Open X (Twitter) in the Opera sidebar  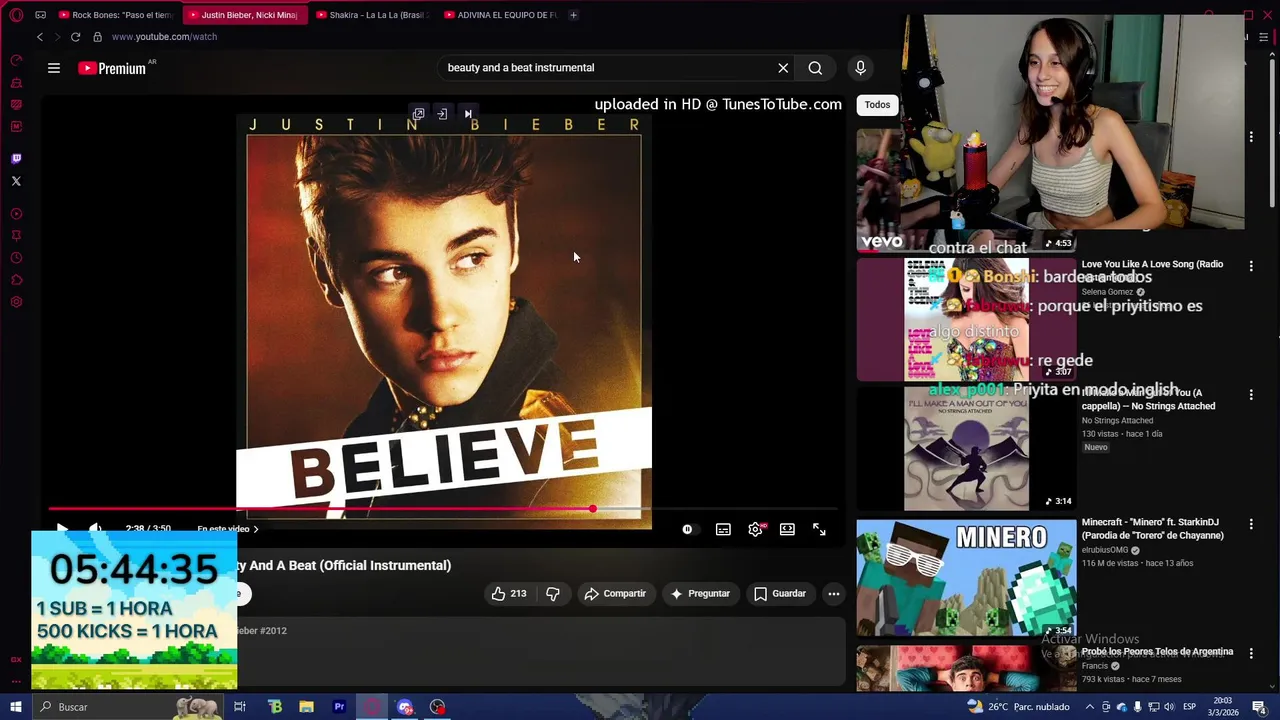tap(16, 181)
